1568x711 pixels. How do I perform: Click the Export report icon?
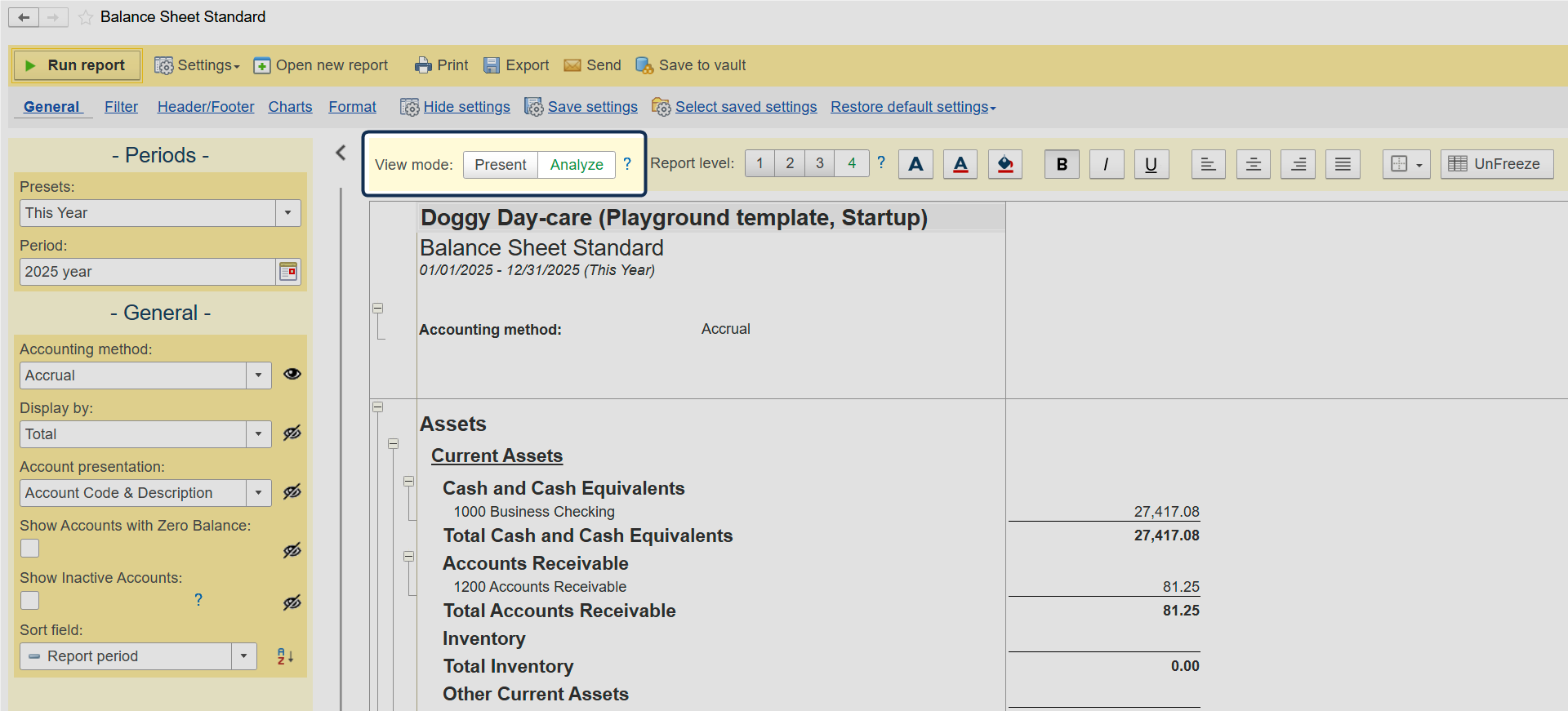(492, 65)
